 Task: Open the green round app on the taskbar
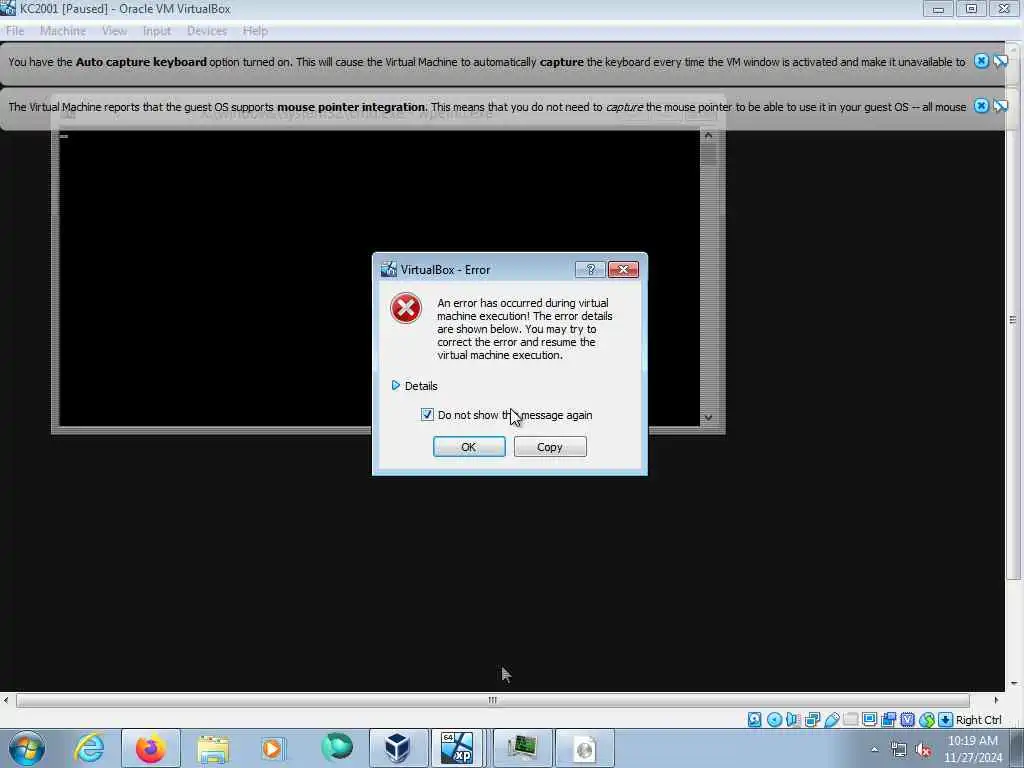coord(336,747)
